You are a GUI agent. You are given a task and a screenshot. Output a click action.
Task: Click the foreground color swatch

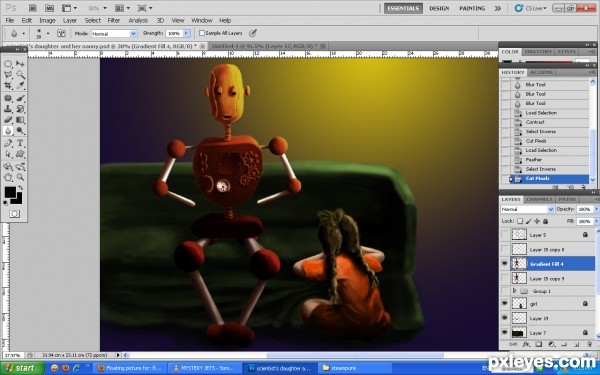coord(10,192)
